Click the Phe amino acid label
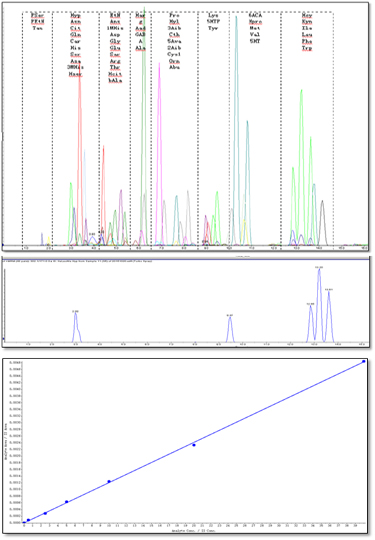This screenshot has width=375, height=540. point(307,41)
